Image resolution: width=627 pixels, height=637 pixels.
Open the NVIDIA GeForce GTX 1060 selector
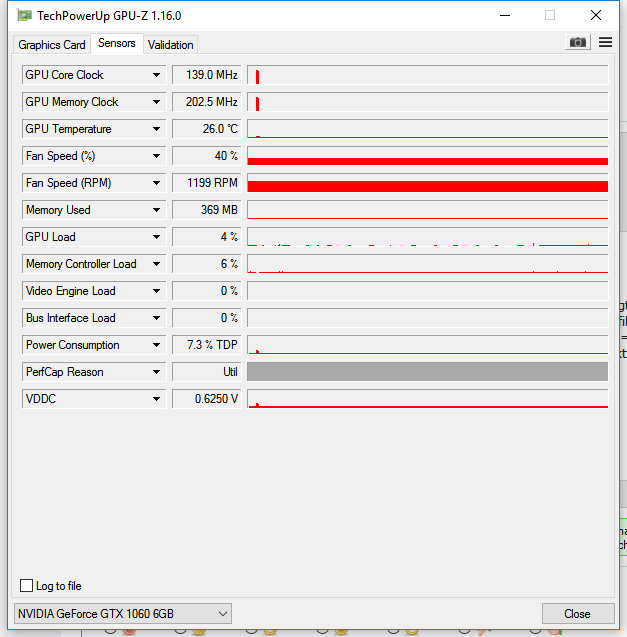pos(123,613)
